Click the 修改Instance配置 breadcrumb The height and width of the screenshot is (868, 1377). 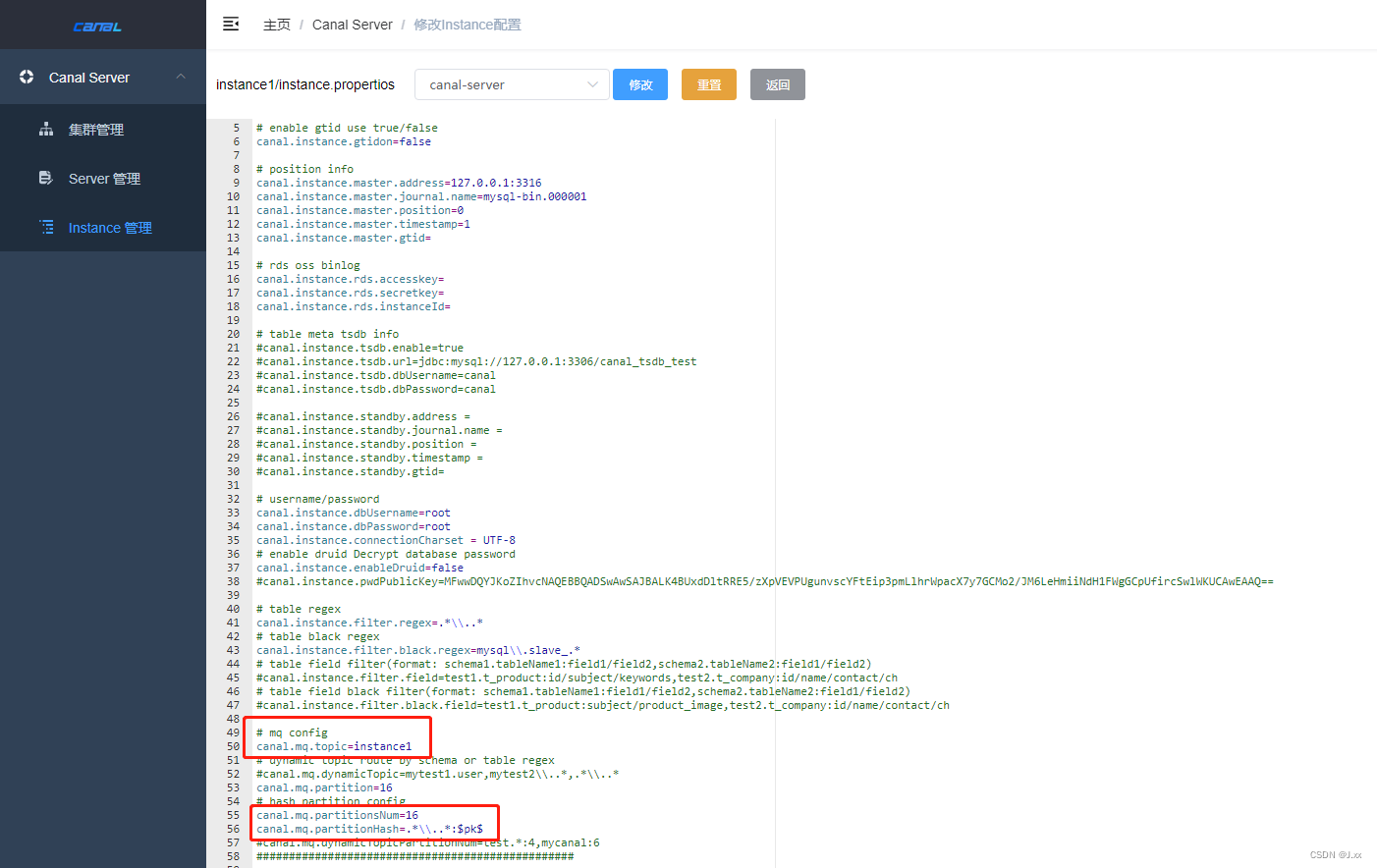(468, 25)
